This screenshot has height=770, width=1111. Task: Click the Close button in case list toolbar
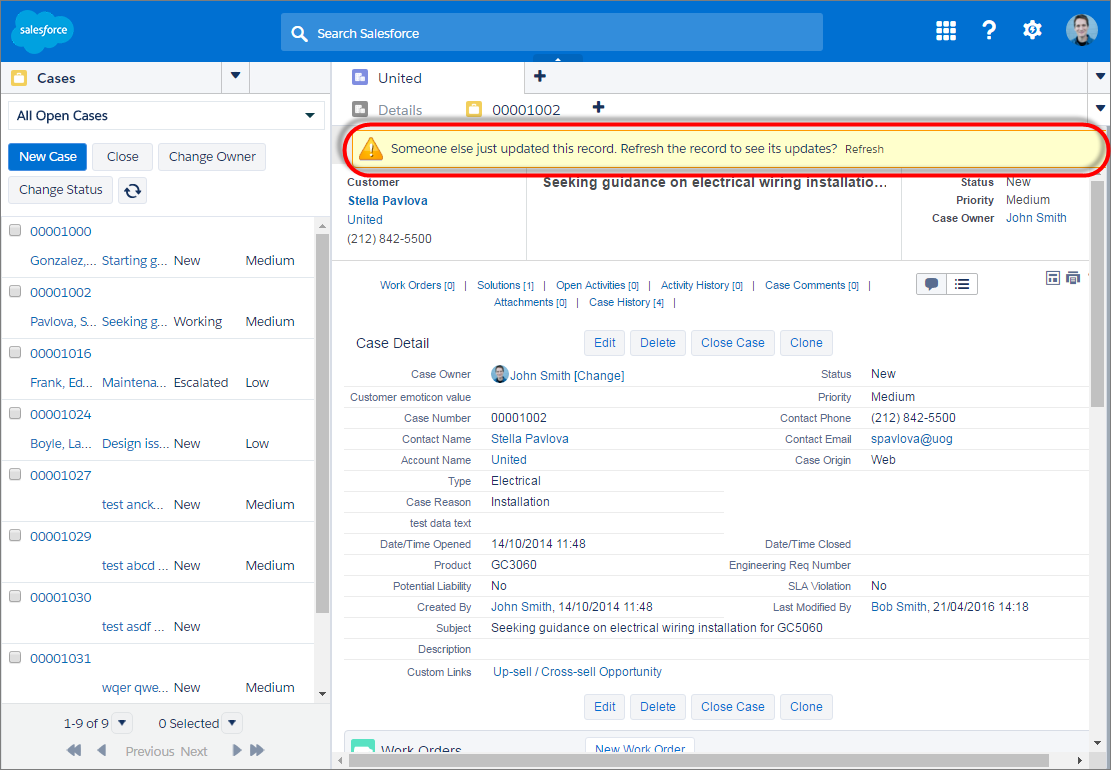[x=123, y=157]
